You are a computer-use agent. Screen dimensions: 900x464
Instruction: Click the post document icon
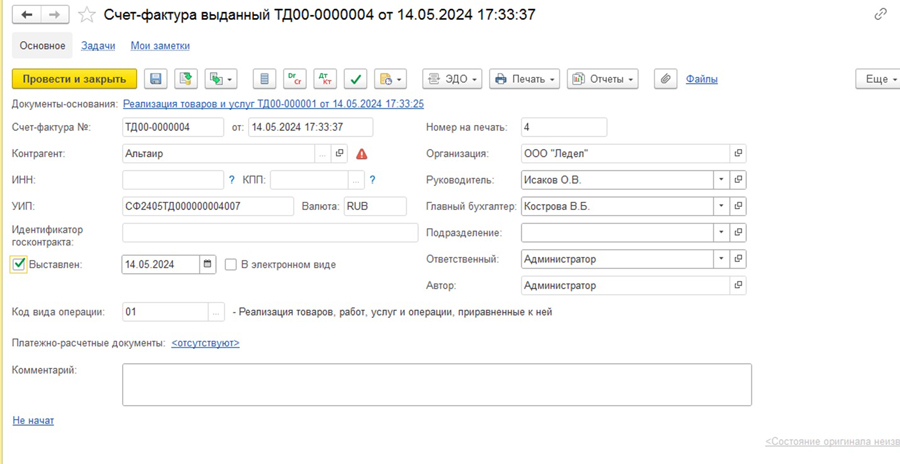185,79
